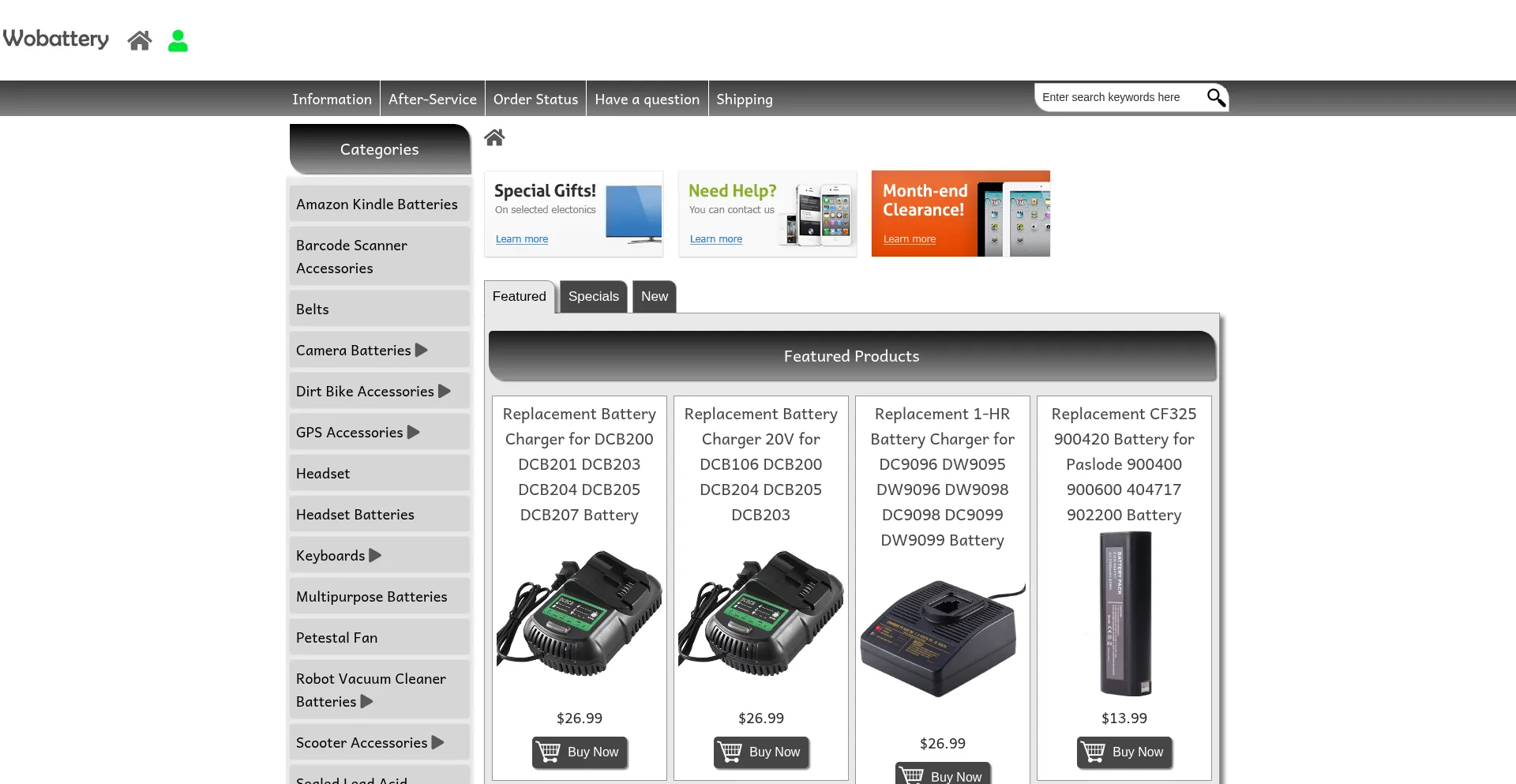Open the After-Service menu item
This screenshot has height=784, width=1516.
tap(432, 99)
